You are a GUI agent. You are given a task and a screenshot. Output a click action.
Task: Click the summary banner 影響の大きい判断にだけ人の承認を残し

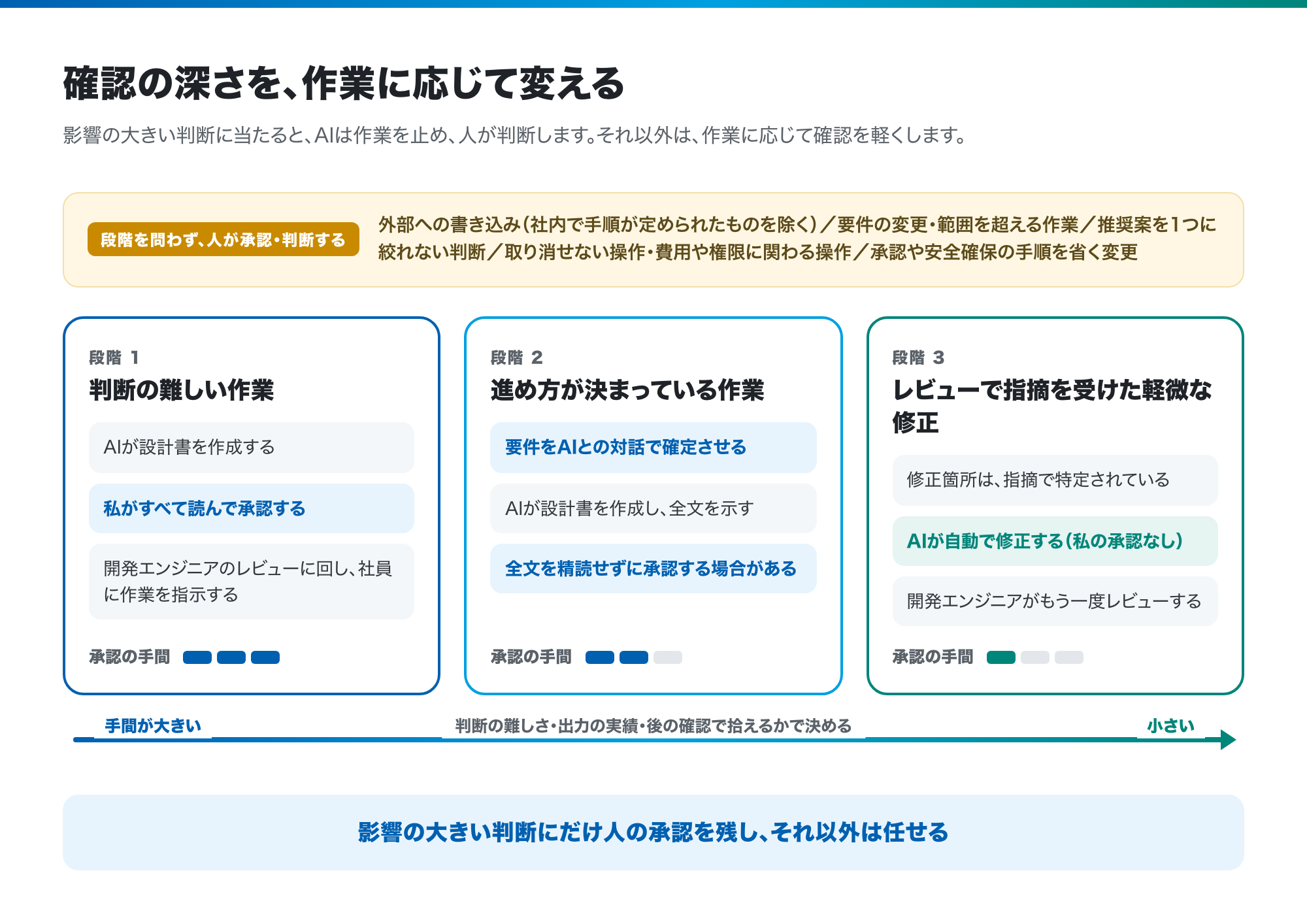click(x=653, y=832)
